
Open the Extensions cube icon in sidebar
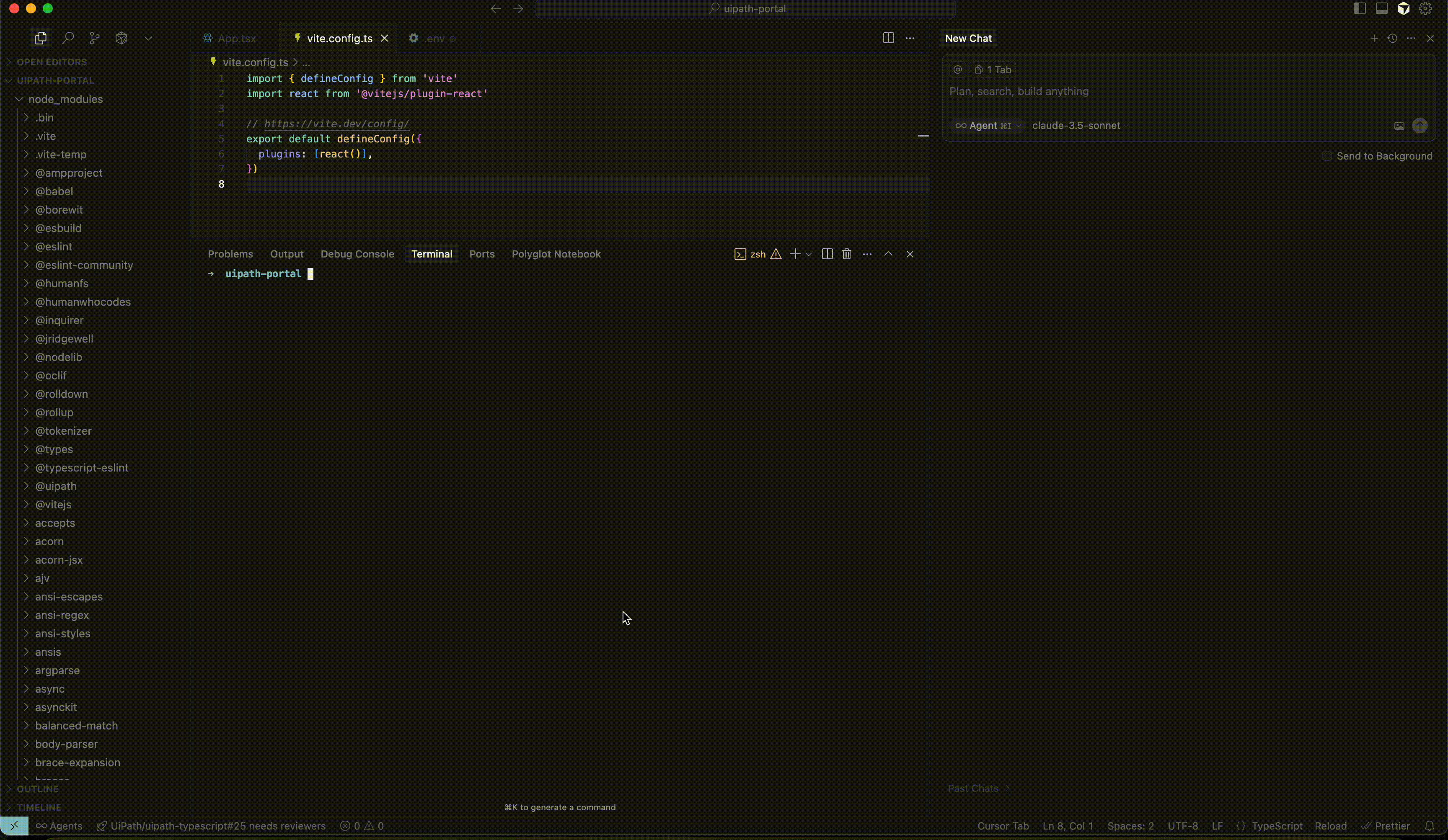click(x=121, y=38)
